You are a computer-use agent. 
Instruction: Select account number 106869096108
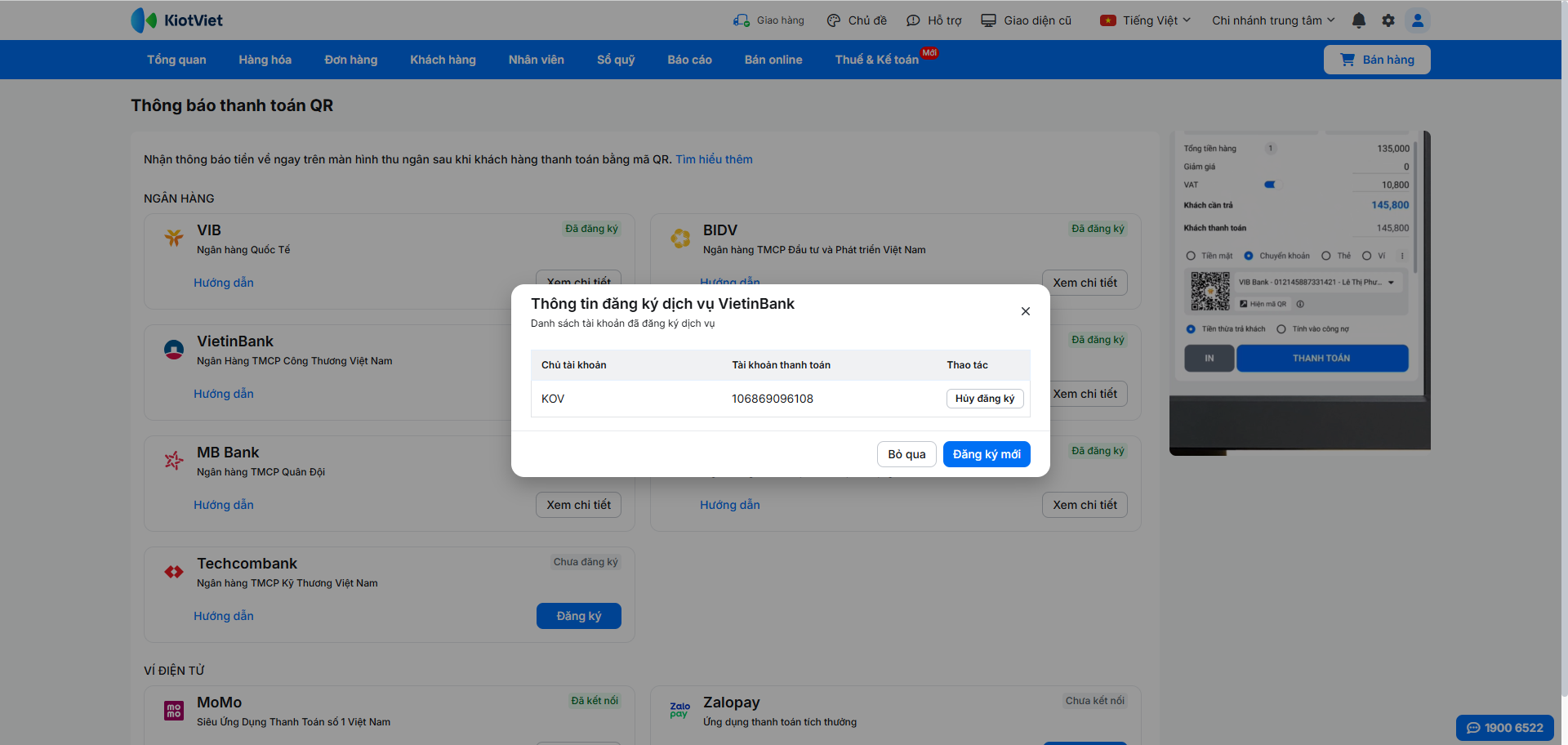click(x=773, y=399)
